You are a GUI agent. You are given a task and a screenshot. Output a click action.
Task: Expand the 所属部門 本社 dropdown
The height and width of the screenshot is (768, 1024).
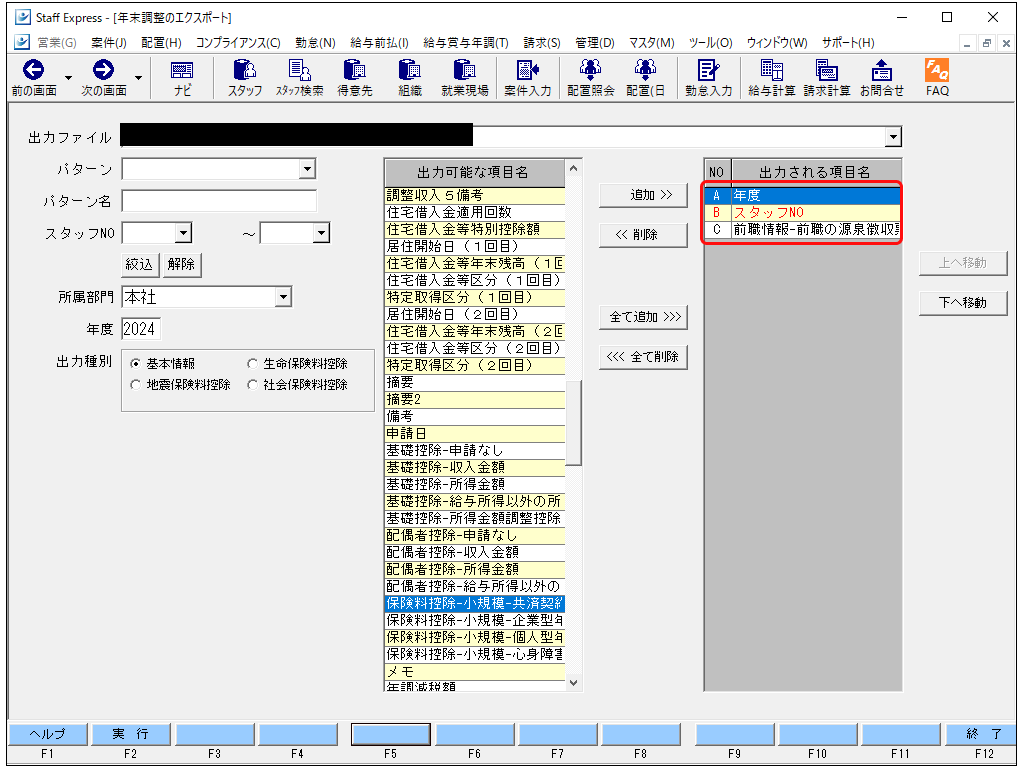pos(283,297)
